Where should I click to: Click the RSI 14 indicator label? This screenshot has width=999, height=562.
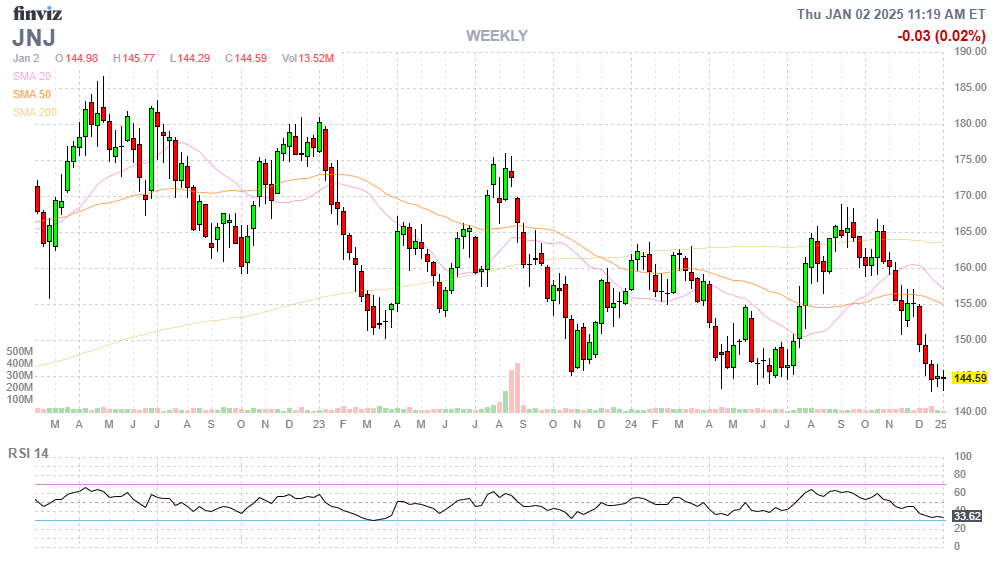[28, 454]
